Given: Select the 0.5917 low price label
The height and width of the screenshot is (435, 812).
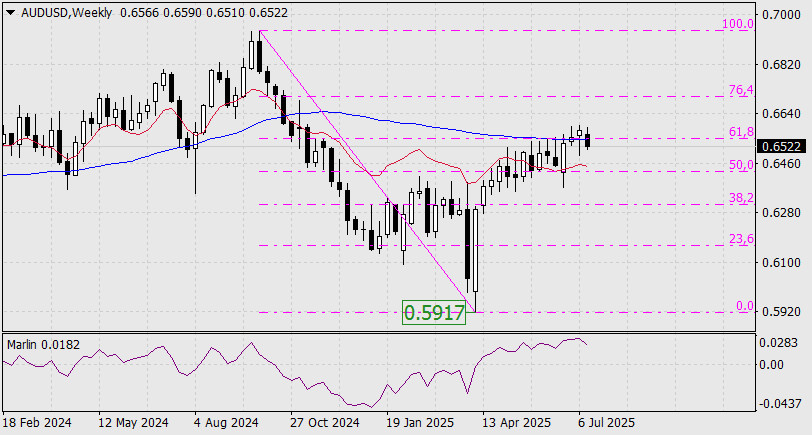Looking at the screenshot, I should [434, 313].
